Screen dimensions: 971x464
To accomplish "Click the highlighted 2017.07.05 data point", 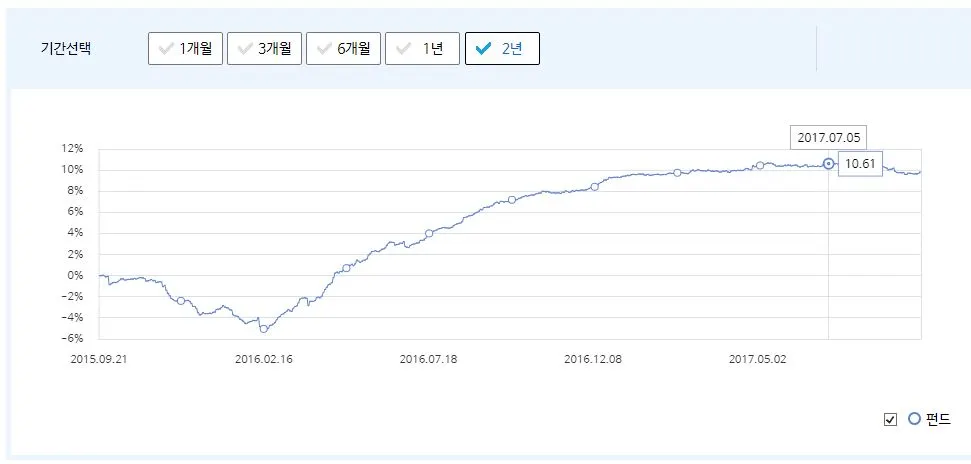I will pyautogui.click(x=829, y=164).
